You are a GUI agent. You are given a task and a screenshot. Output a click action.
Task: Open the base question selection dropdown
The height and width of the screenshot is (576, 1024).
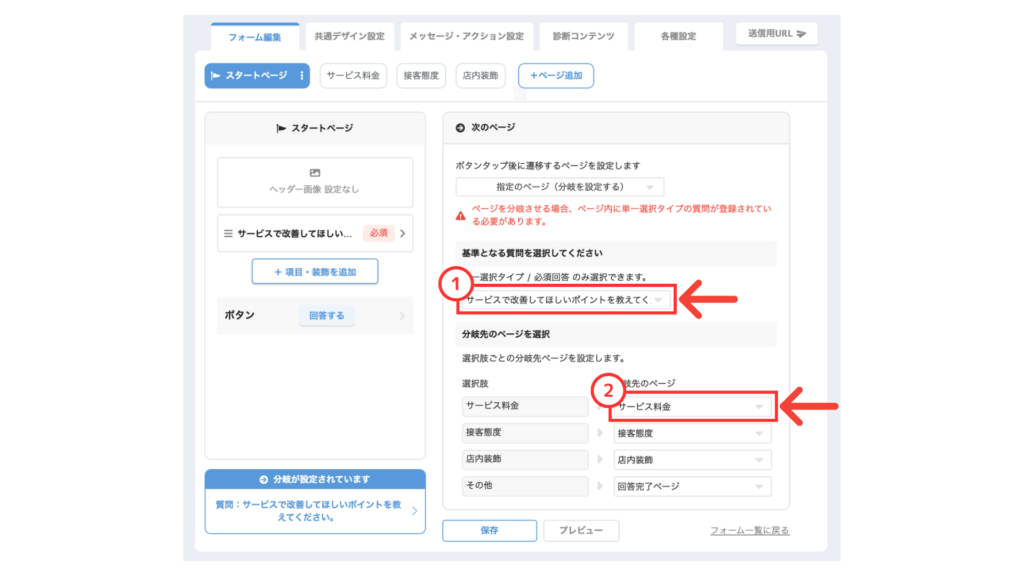pyautogui.click(x=560, y=300)
